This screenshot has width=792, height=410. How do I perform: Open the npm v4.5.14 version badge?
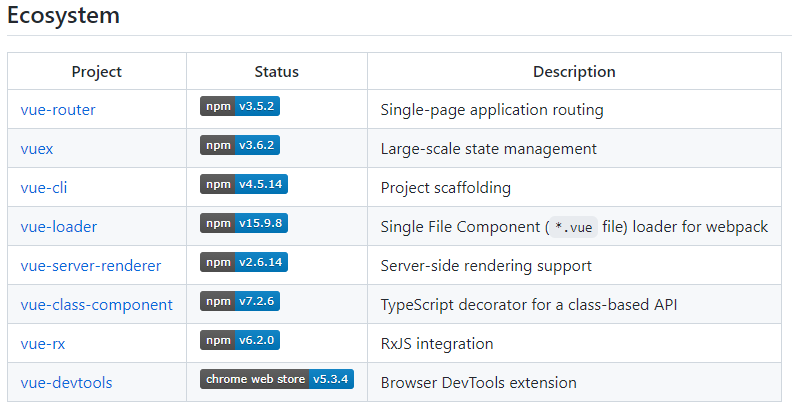243,185
